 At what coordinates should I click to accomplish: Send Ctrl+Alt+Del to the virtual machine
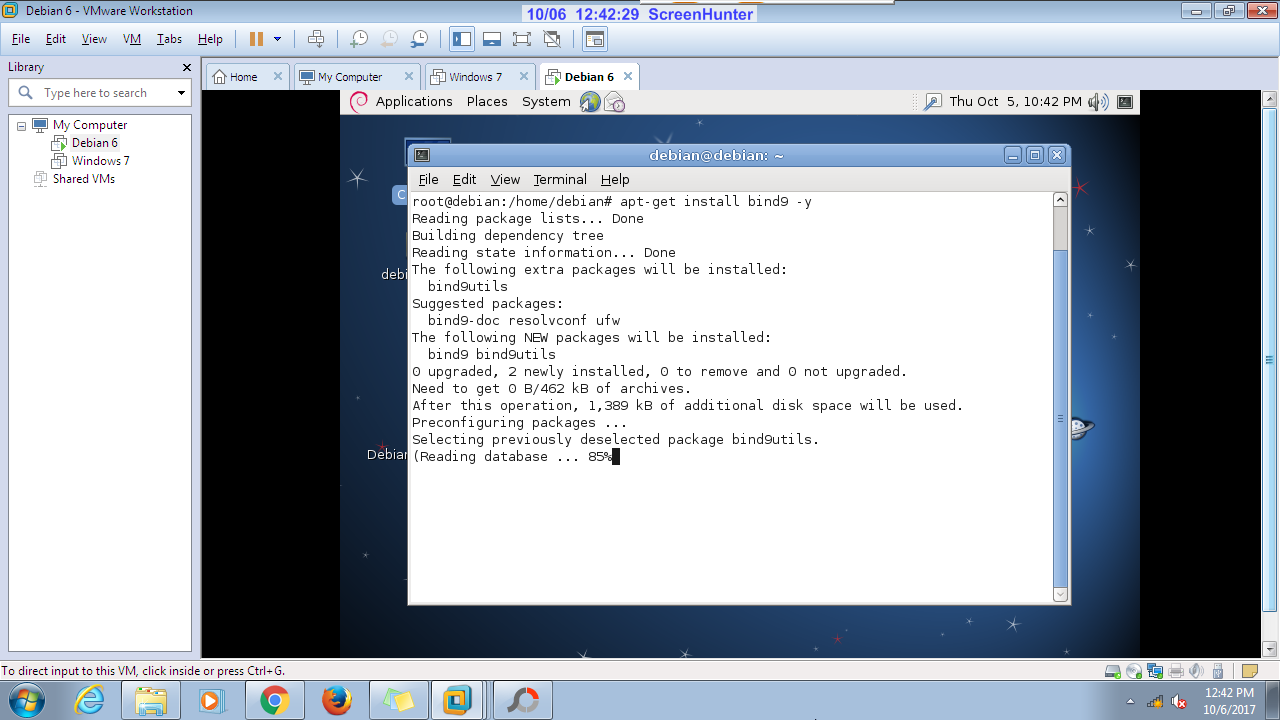click(316, 39)
